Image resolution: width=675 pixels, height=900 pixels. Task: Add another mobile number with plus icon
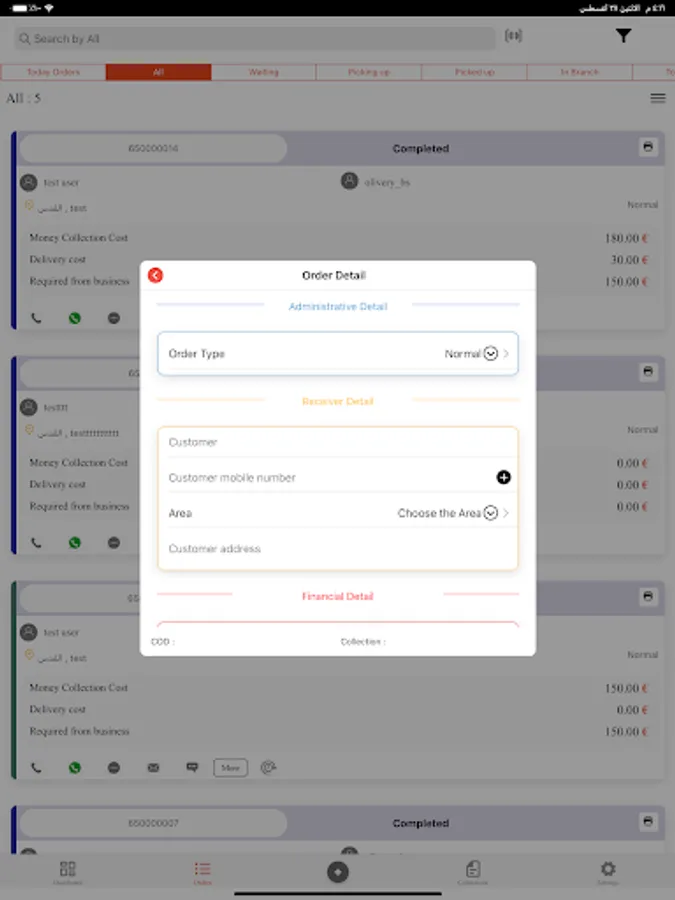(503, 478)
